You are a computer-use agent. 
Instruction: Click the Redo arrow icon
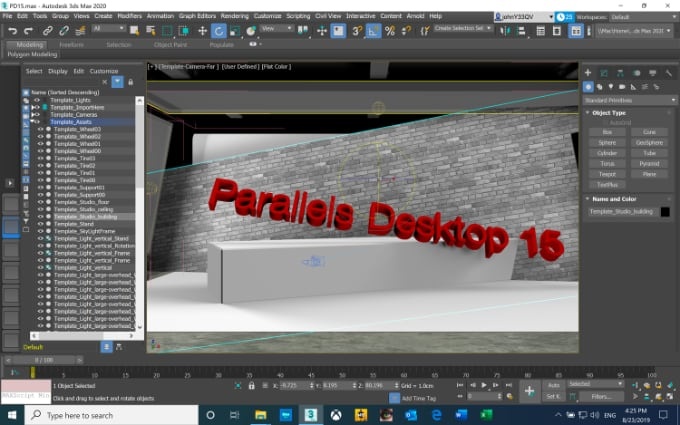pyautogui.click(x=29, y=31)
